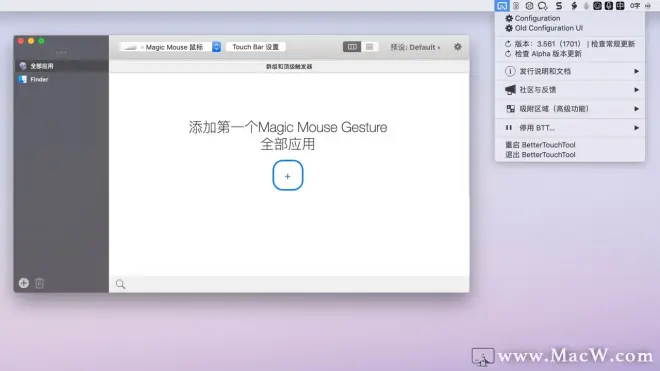Choose 检查 Alpha 版本更新
The width and height of the screenshot is (660, 371).
[x=570, y=54]
